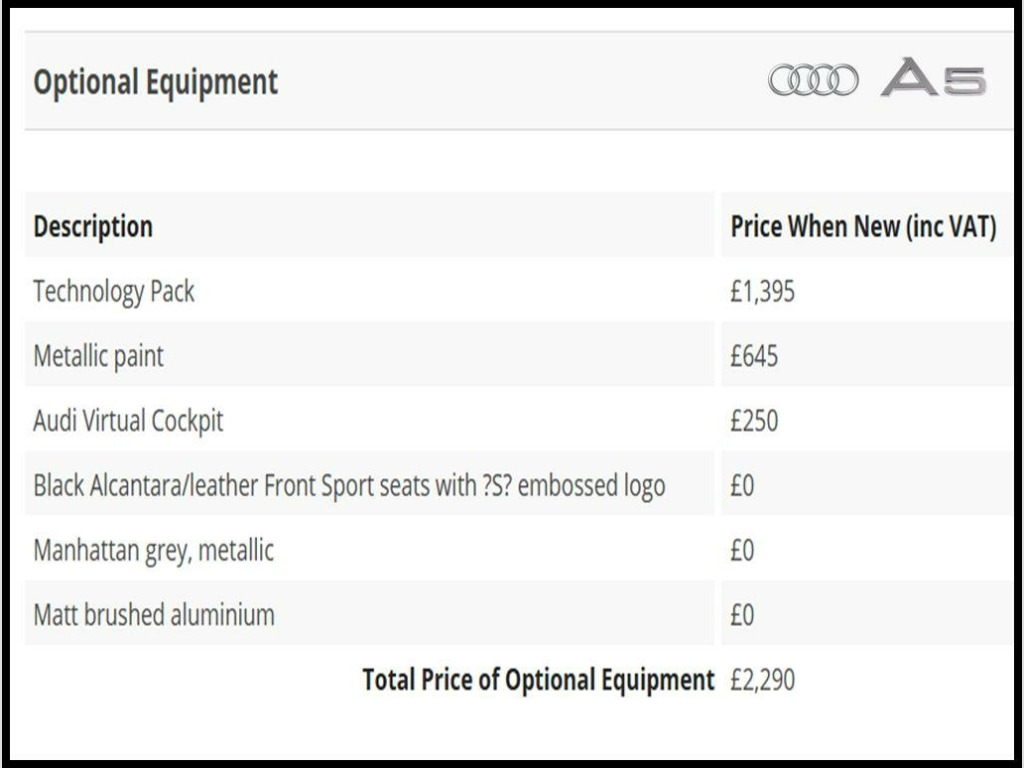Viewport: 1024px width, 768px height.
Task: Click the £645 price value
Action: pyautogui.click(x=754, y=356)
